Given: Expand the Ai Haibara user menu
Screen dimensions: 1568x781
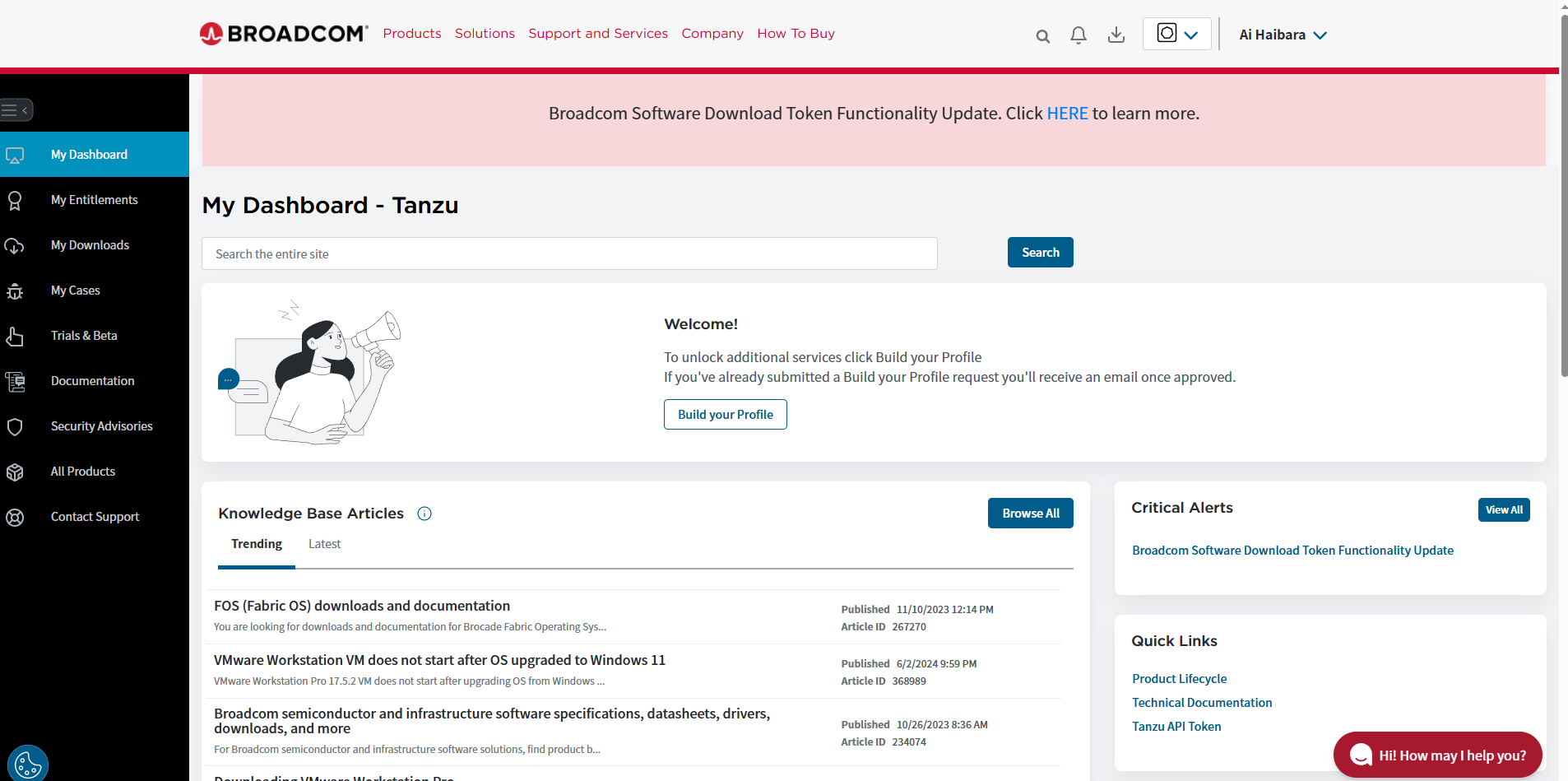Looking at the screenshot, I should (x=1283, y=35).
